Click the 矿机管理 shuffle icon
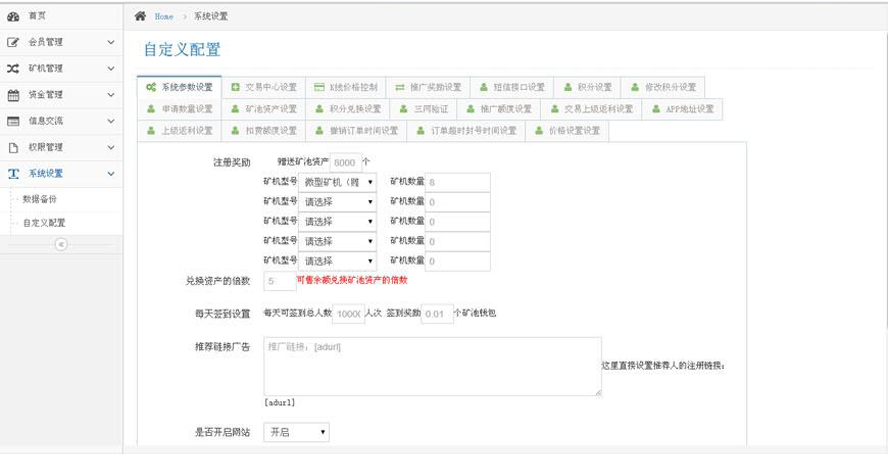888x454 pixels. click(x=13, y=68)
